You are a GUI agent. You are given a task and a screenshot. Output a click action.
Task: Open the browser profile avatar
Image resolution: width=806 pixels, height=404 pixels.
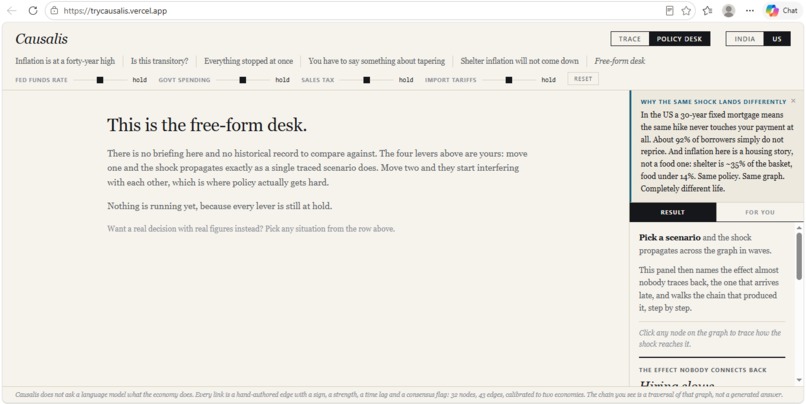point(728,10)
